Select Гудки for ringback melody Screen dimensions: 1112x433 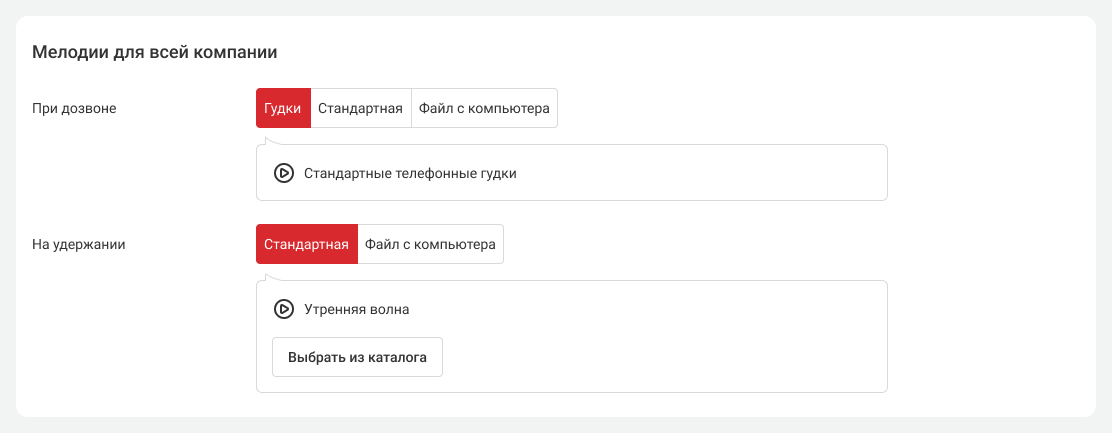(x=283, y=108)
